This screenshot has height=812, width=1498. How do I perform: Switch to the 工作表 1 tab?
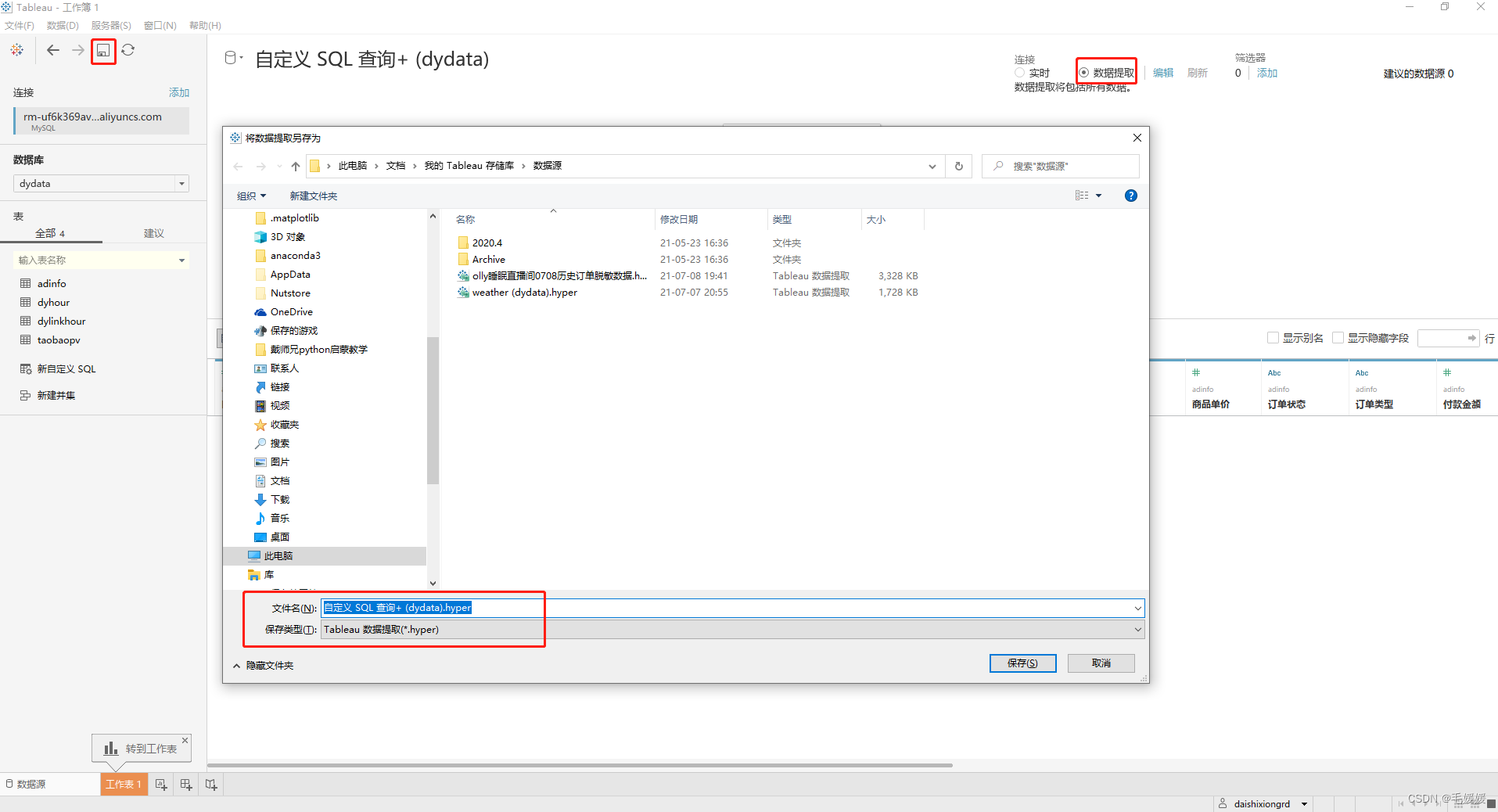pos(124,784)
